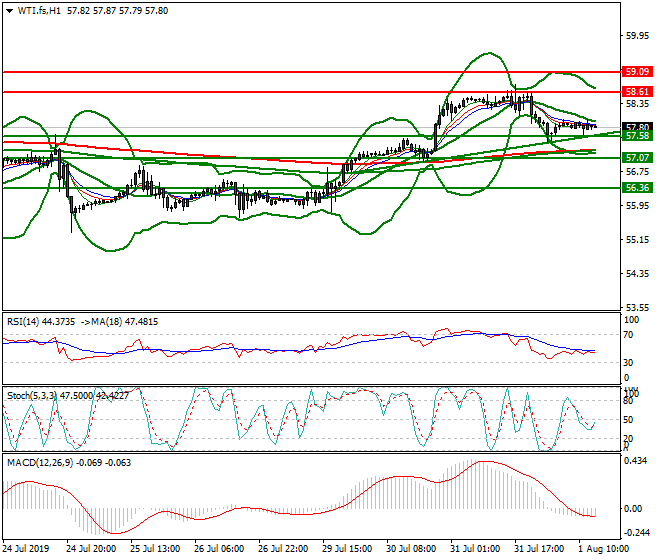
Task: Click the 56.36 green support price label
Action: click(x=637, y=187)
